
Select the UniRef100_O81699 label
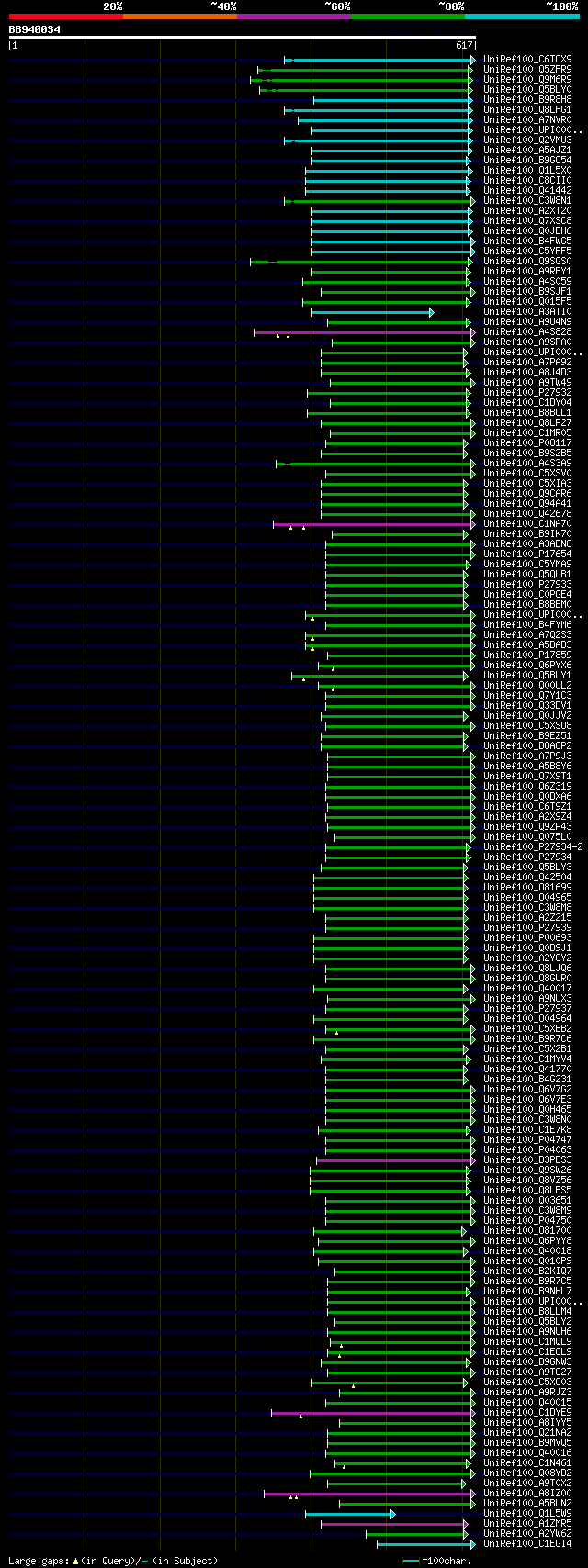point(527,888)
